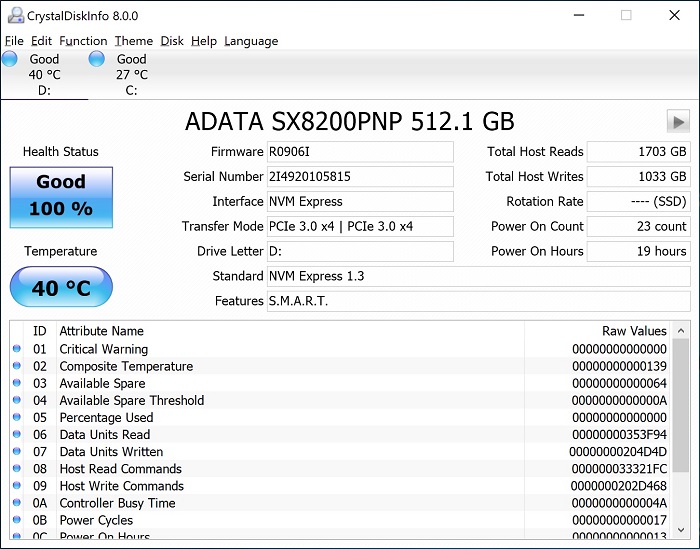Click the Interface field NVM Express

tap(360, 202)
